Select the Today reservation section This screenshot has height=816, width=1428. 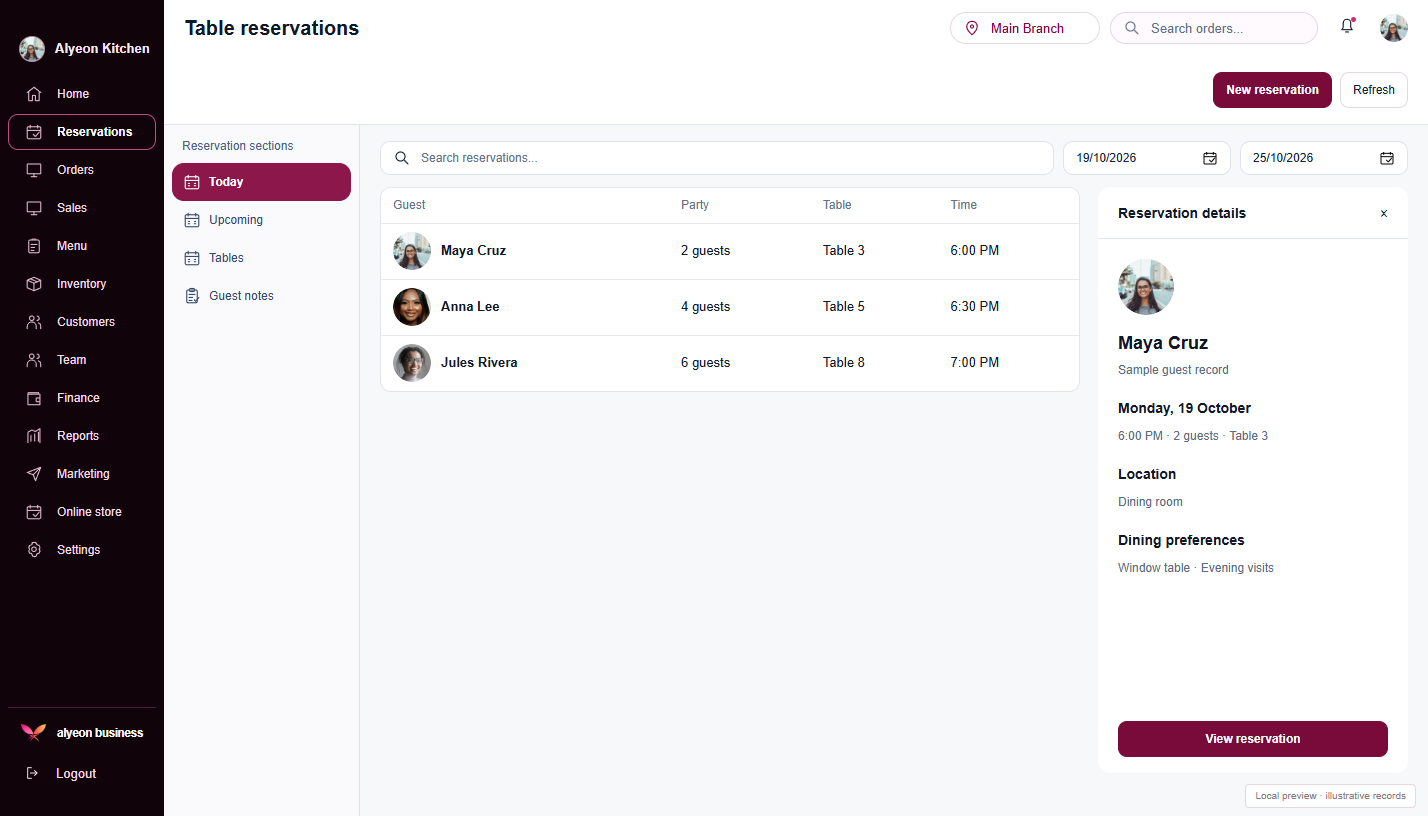[x=261, y=182]
